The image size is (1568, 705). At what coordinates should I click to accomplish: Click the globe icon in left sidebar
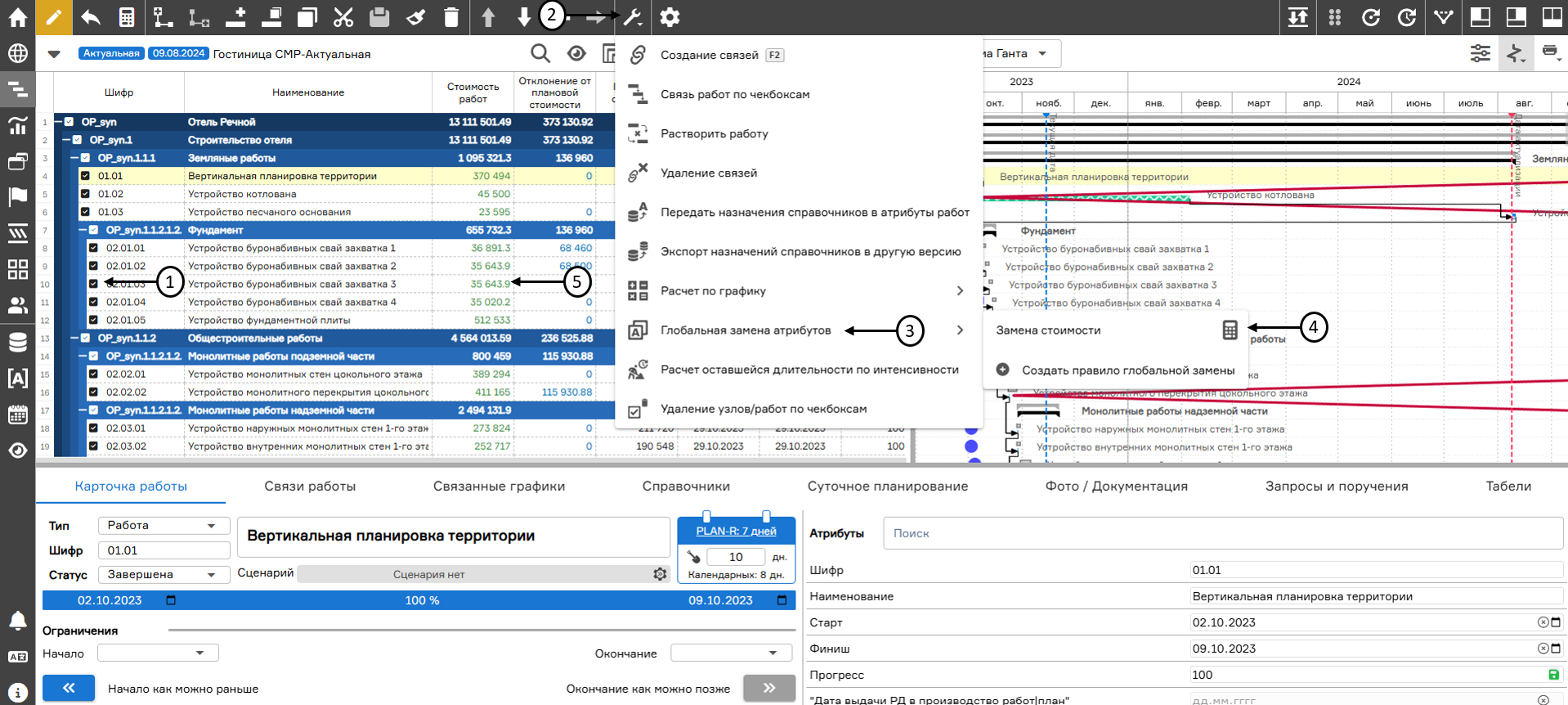(17, 54)
